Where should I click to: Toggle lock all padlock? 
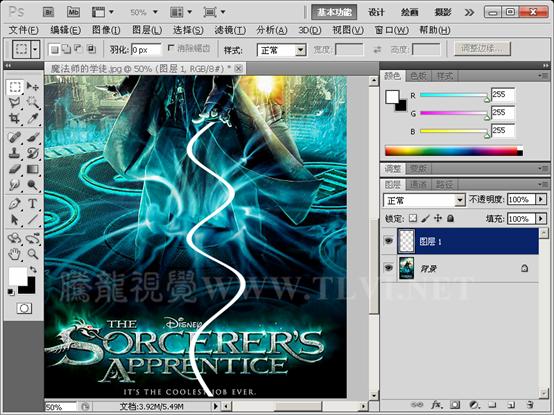(450, 218)
